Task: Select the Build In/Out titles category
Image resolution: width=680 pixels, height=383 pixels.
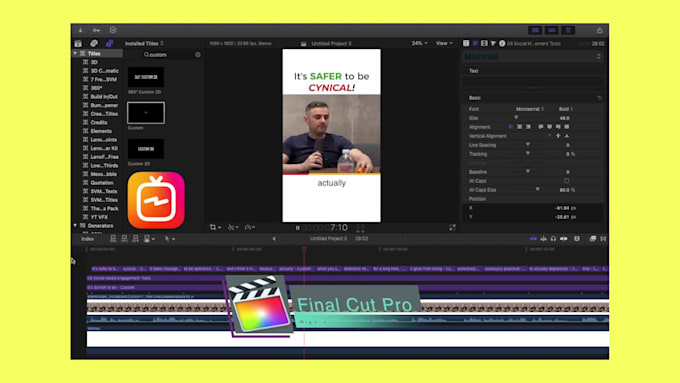Action: (104, 96)
